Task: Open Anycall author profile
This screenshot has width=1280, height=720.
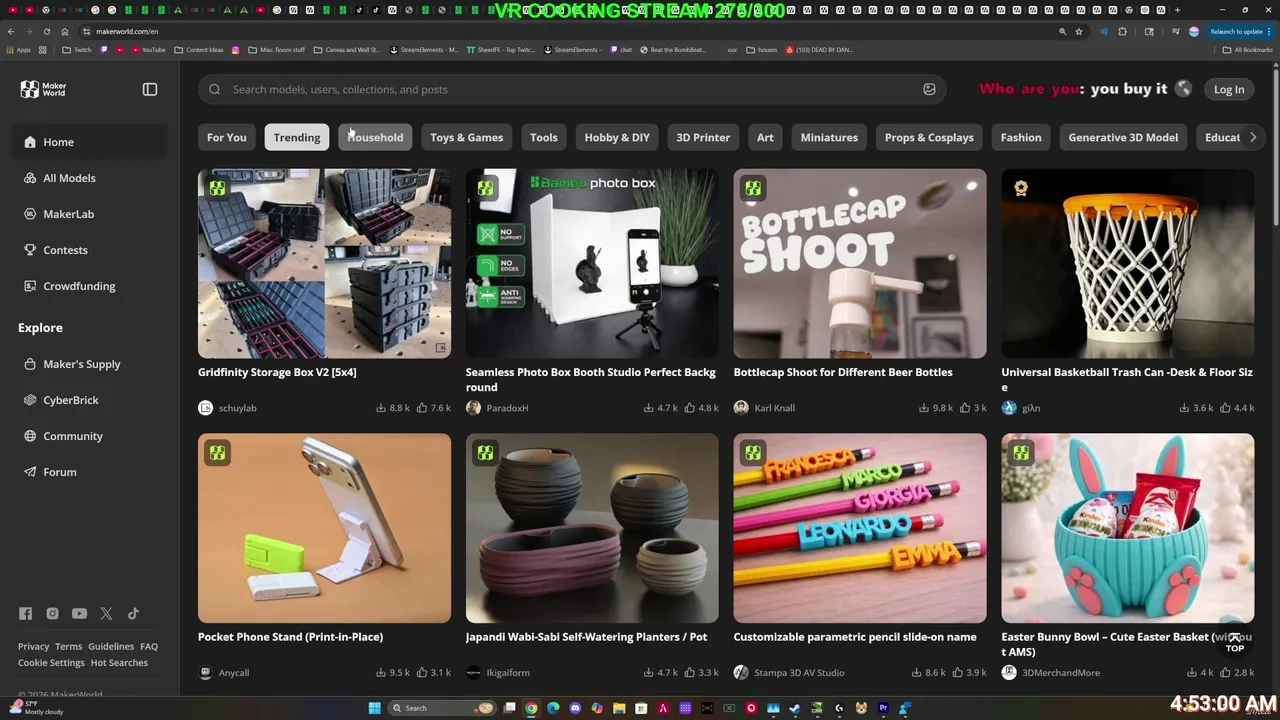Action: pyautogui.click(x=224, y=673)
